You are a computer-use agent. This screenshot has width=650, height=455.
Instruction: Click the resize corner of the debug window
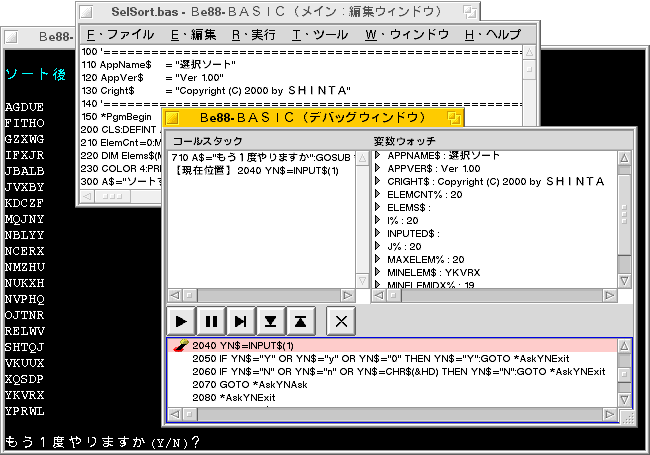coord(628,416)
